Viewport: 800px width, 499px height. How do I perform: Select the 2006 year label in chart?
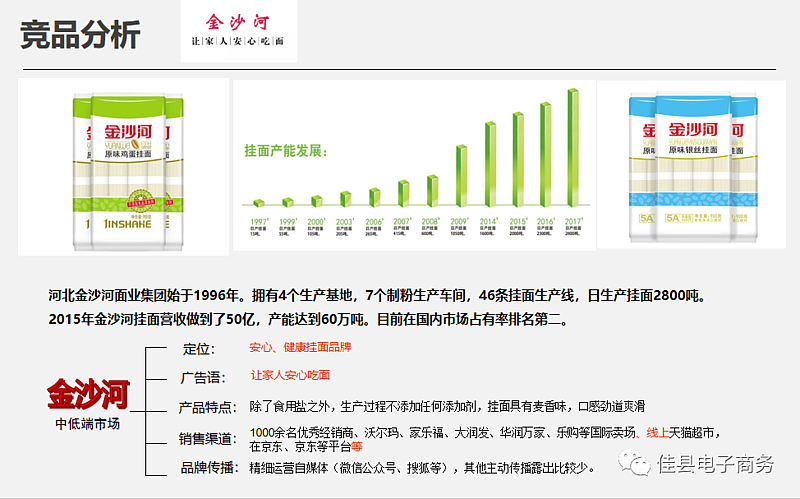coord(374,222)
